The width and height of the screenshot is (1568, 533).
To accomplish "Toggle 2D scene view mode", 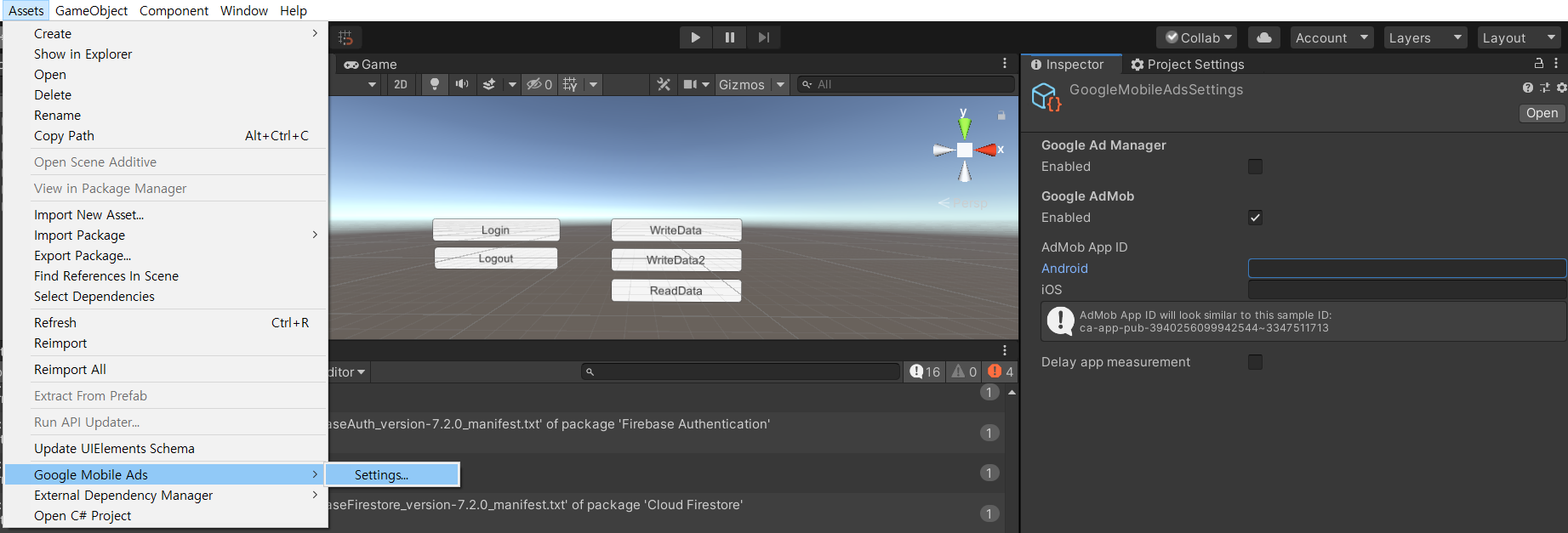I will pyautogui.click(x=401, y=84).
